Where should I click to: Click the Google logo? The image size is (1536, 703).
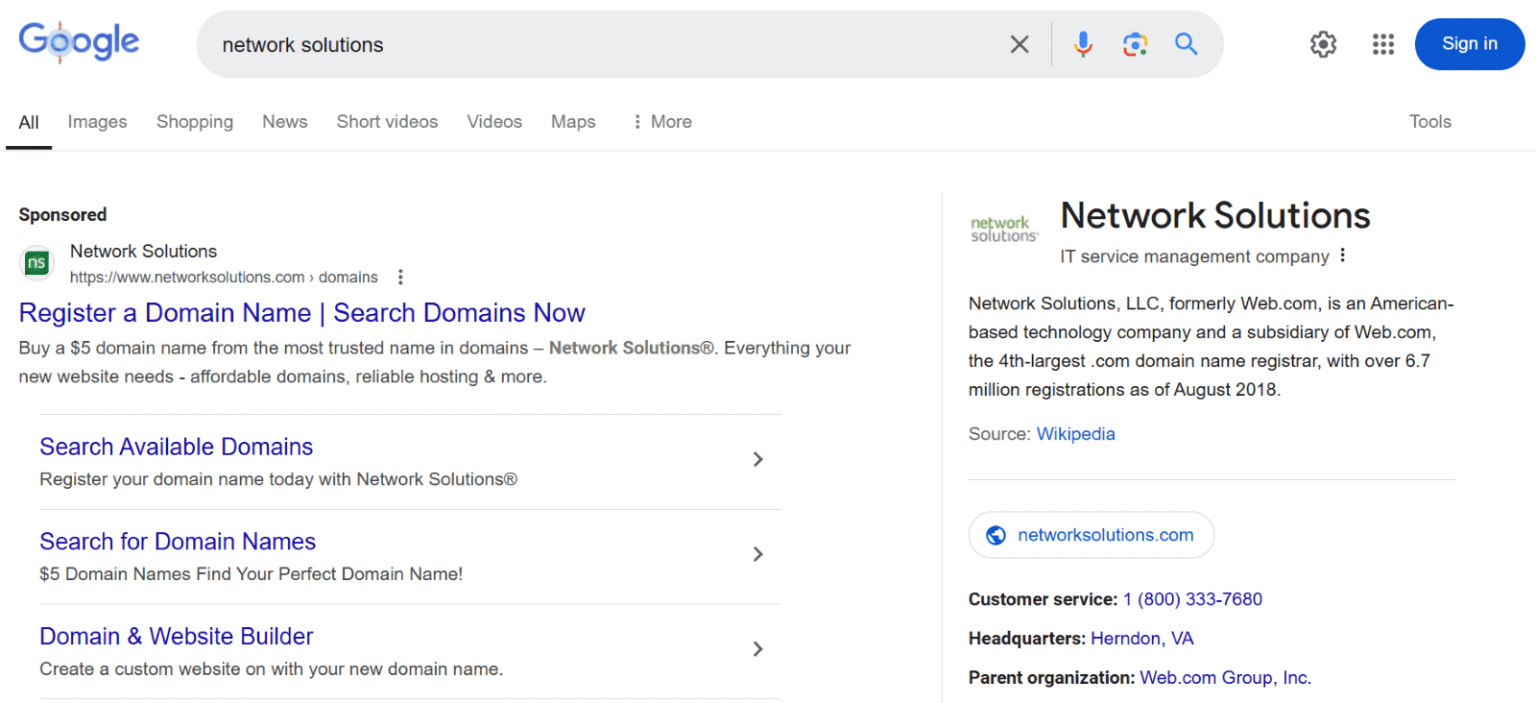pos(78,41)
